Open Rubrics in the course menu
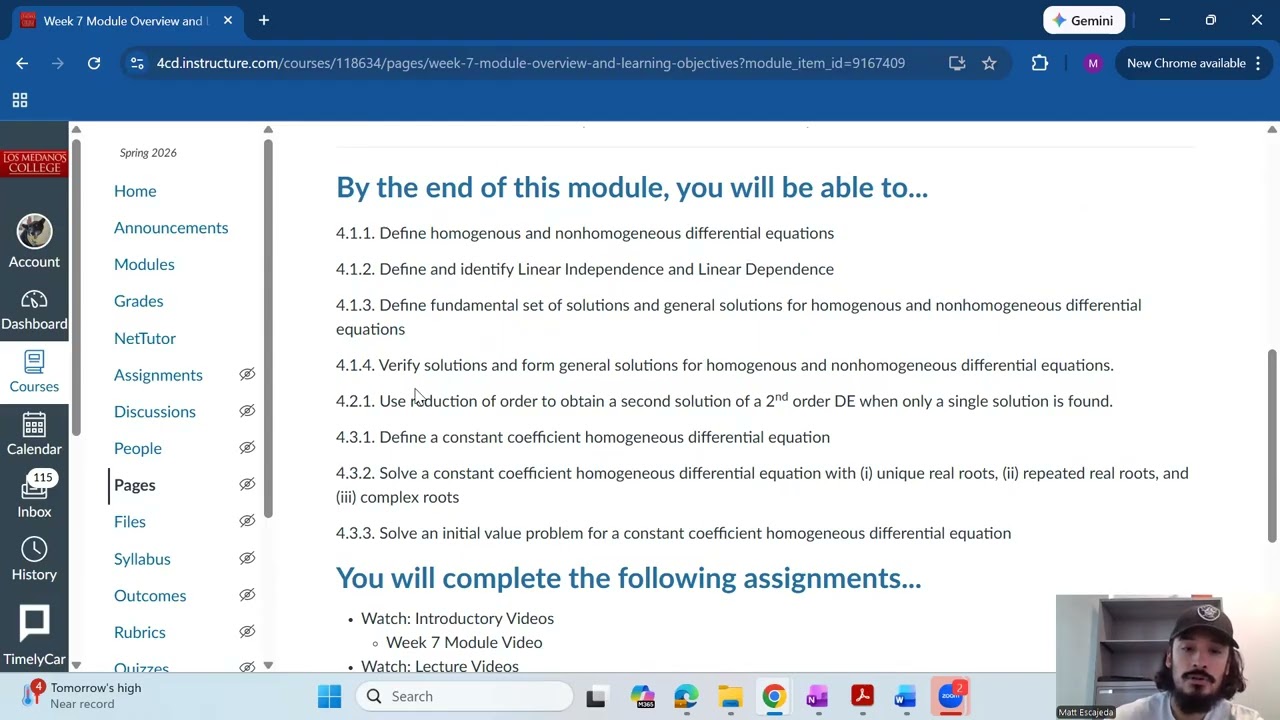This screenshot has width=1280, height=720. 140,632
